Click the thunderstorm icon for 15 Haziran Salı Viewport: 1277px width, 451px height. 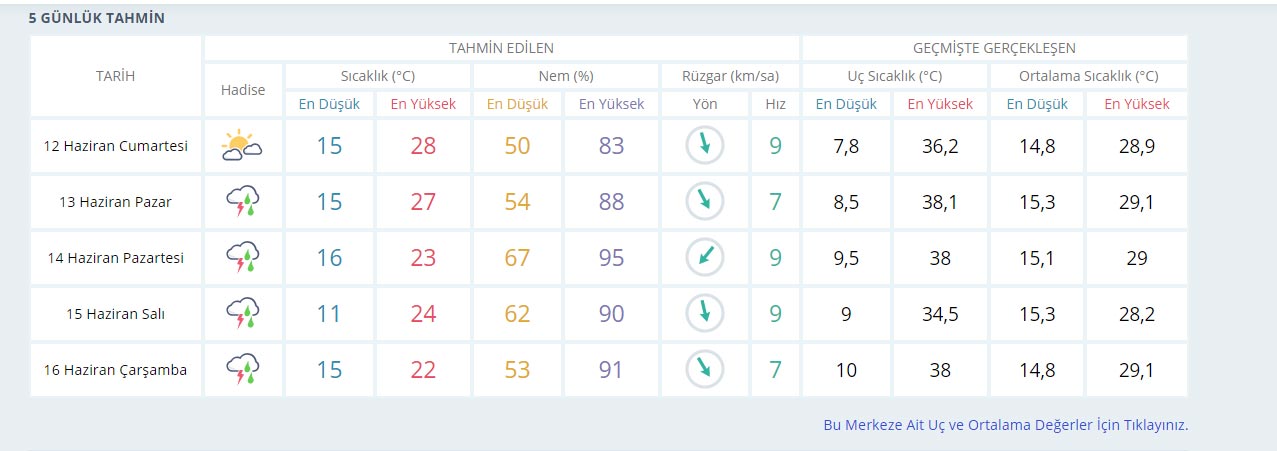(242, 314)
